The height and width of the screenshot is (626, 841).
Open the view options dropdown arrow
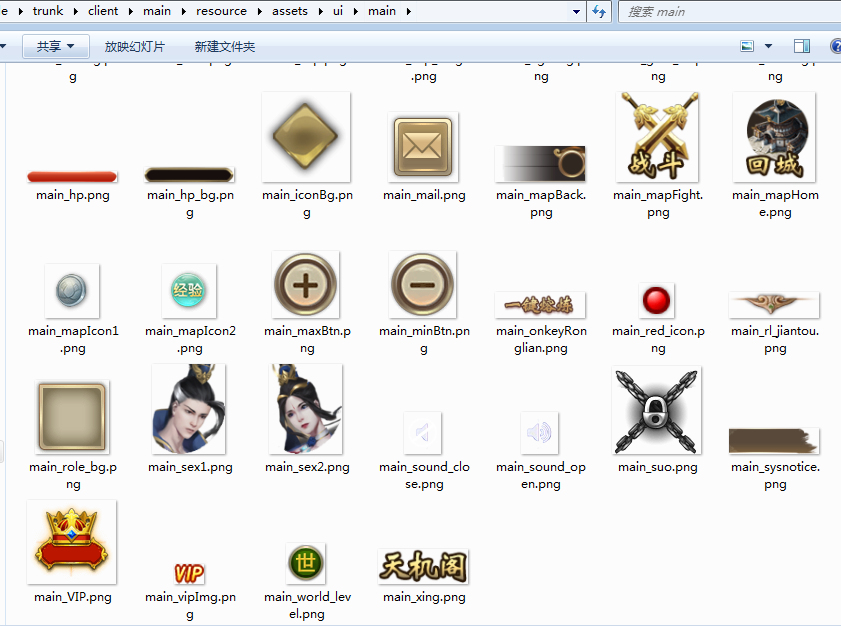(768, 47)
